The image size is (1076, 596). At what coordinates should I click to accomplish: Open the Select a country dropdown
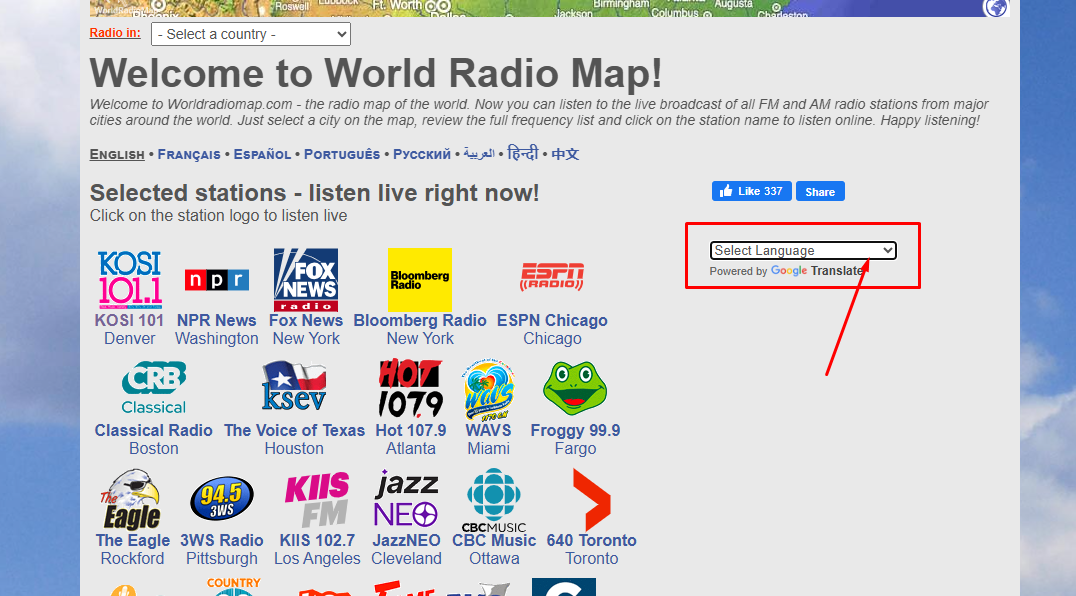(x=250, y=34)
